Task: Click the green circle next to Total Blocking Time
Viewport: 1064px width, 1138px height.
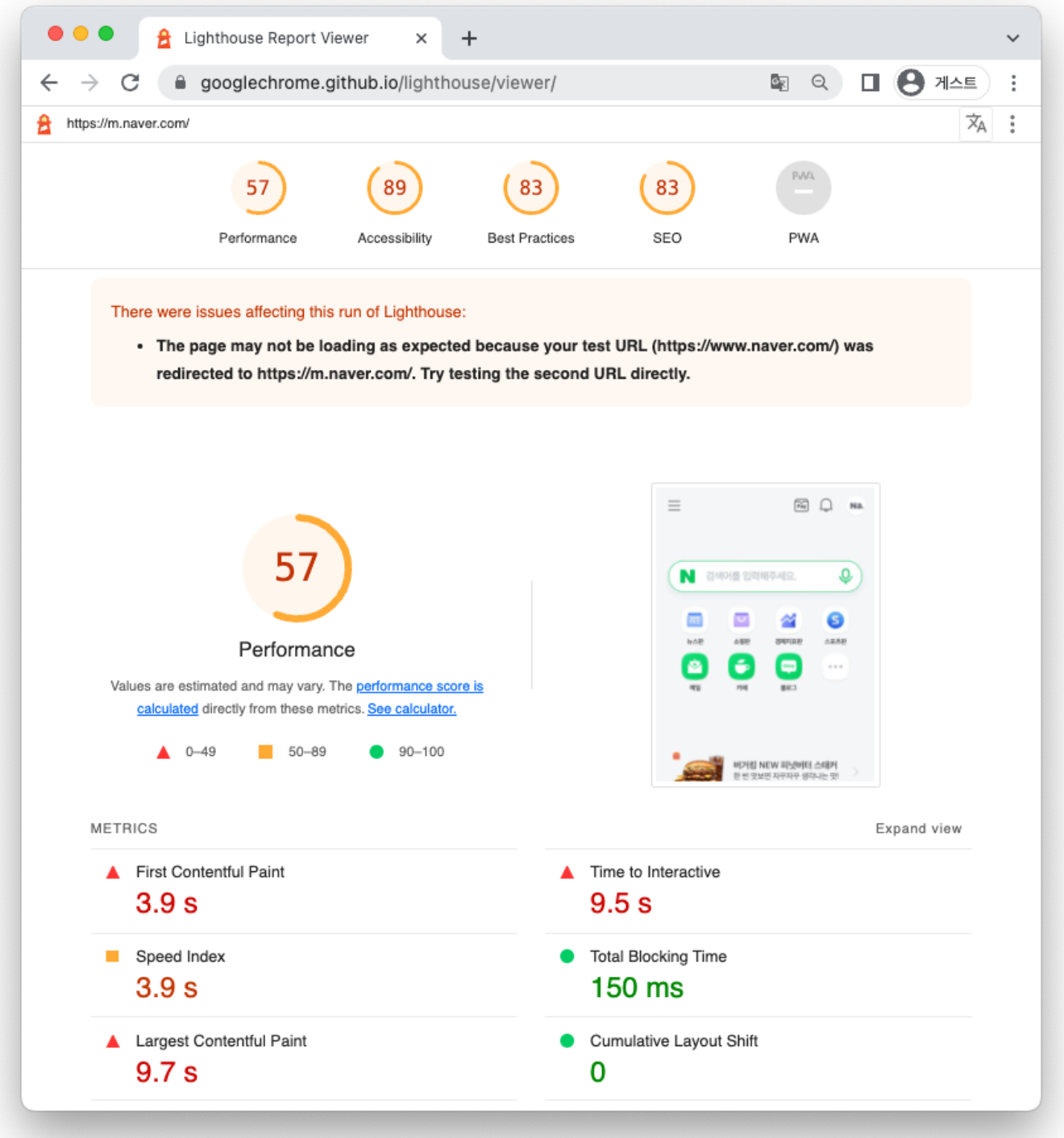Action: (x=567, y=957)
